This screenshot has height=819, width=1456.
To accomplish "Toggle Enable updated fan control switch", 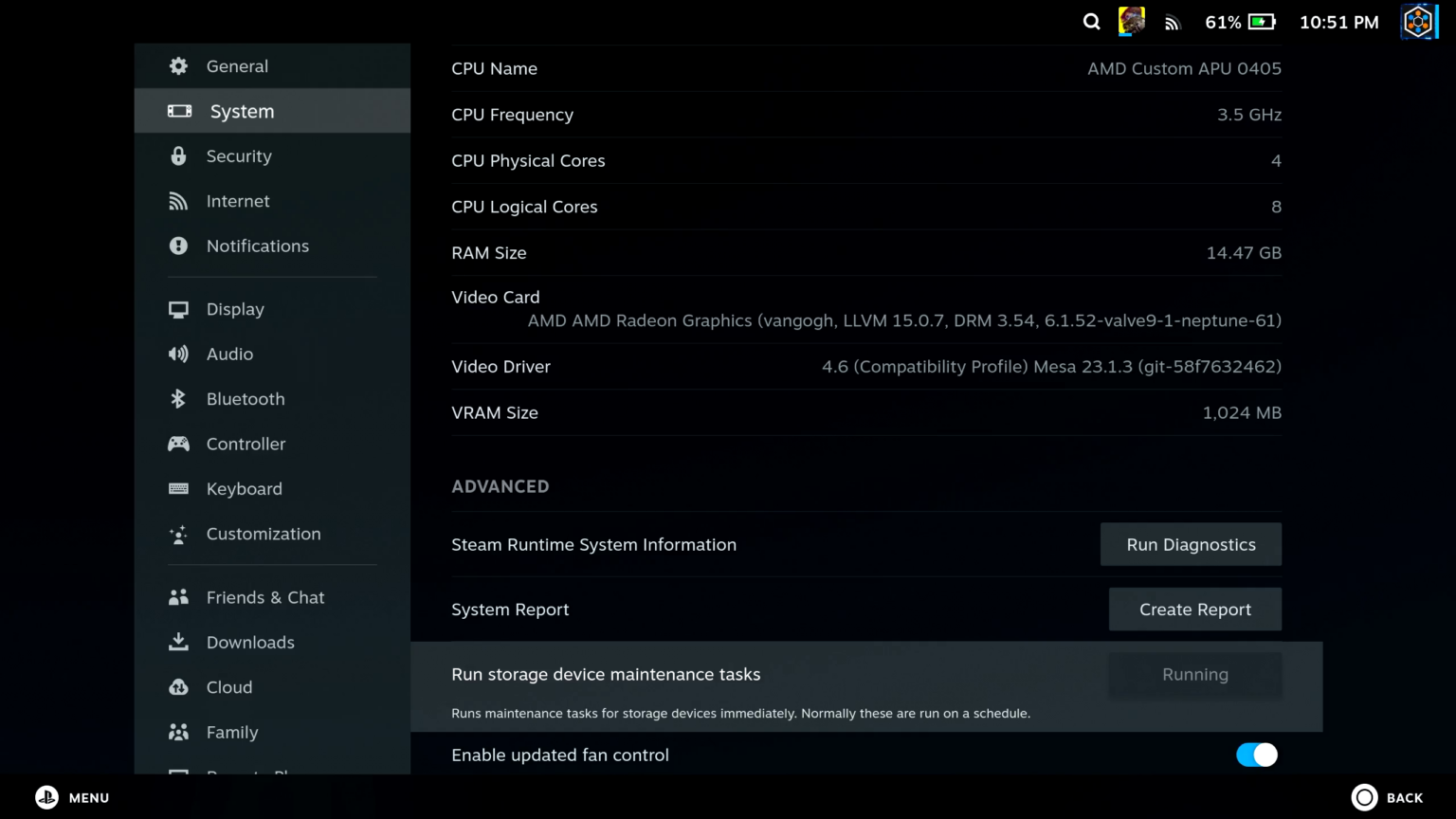I will click(x=1256, y=755).
